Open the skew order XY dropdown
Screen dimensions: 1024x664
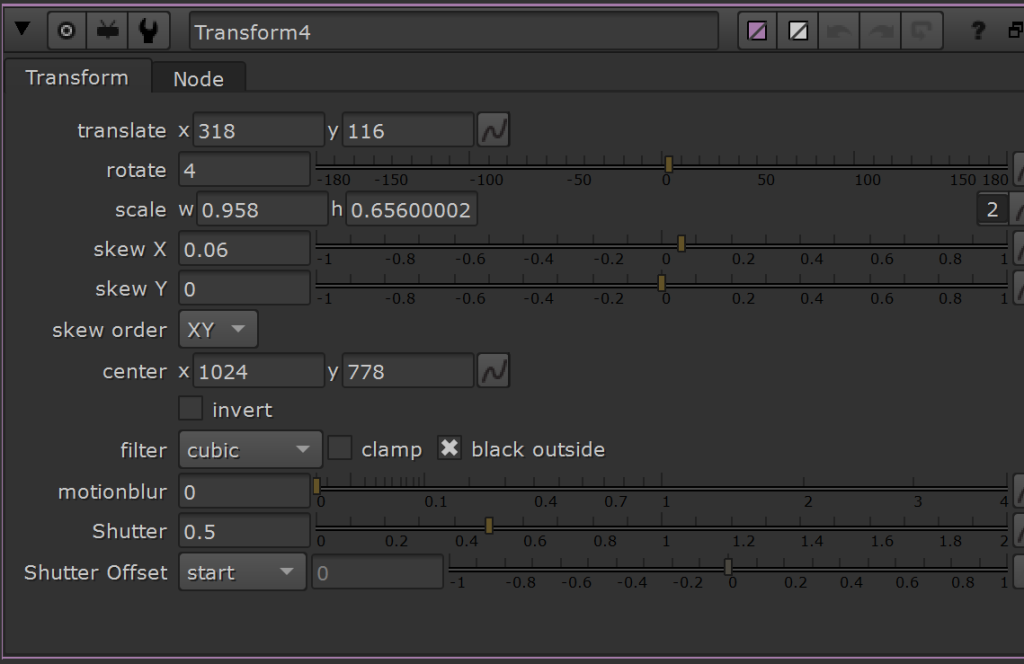pos(218,329)
